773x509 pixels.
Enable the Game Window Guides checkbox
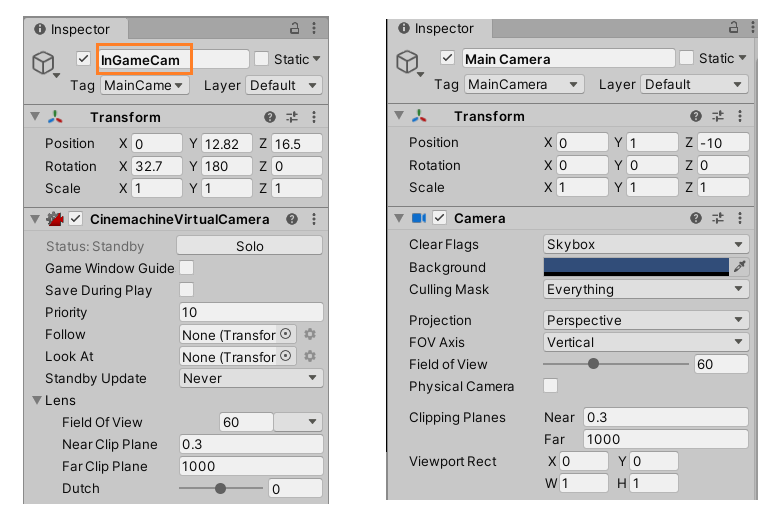186,268
